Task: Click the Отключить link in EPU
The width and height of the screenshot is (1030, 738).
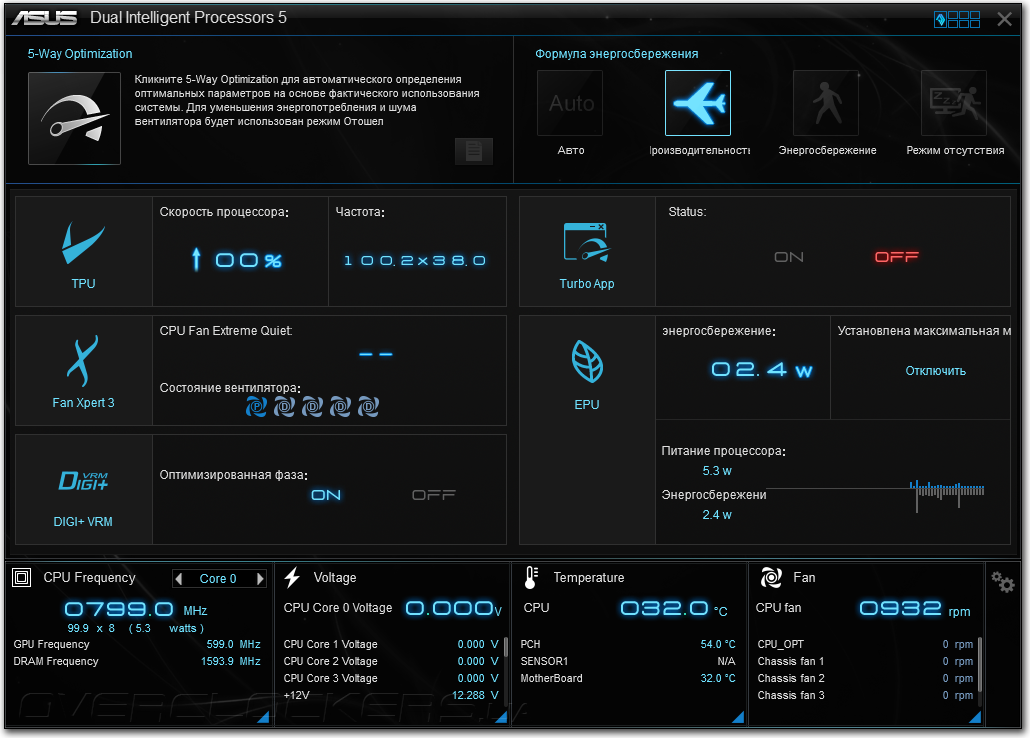Action: pyautogui.click(x=935, y=371)
